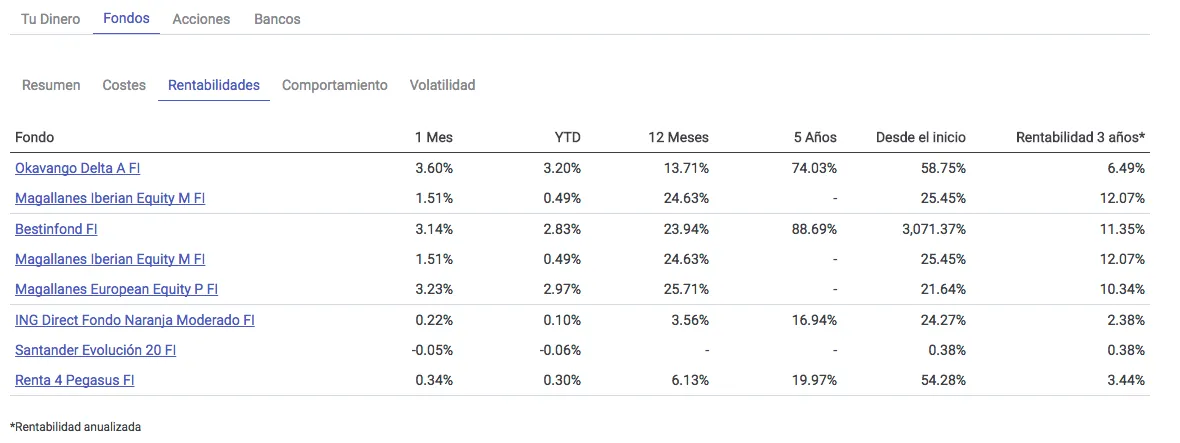This screenshot has height=443, width=1180.
Task: Click the YTD column header
Action: [x=567, y=137]
